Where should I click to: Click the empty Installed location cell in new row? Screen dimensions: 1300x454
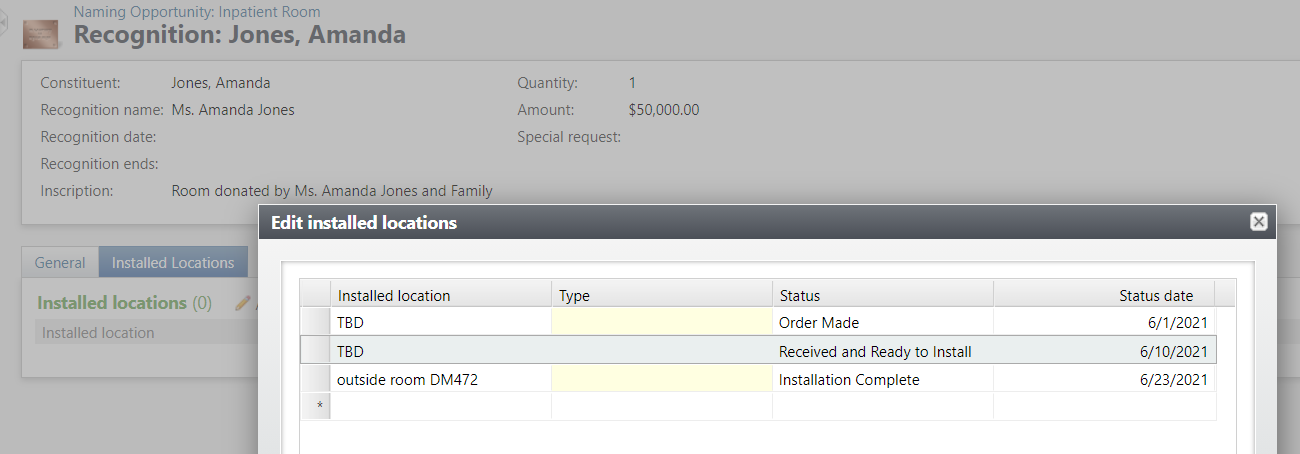click(x=440, y=406)
